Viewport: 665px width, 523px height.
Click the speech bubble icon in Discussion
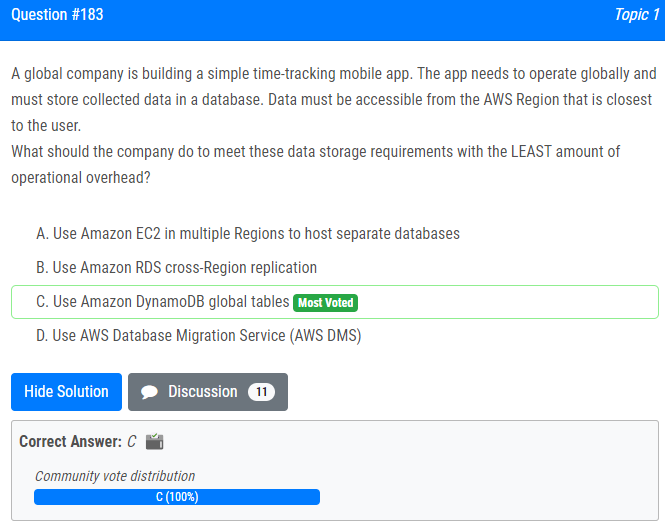(x=149, y=392)
